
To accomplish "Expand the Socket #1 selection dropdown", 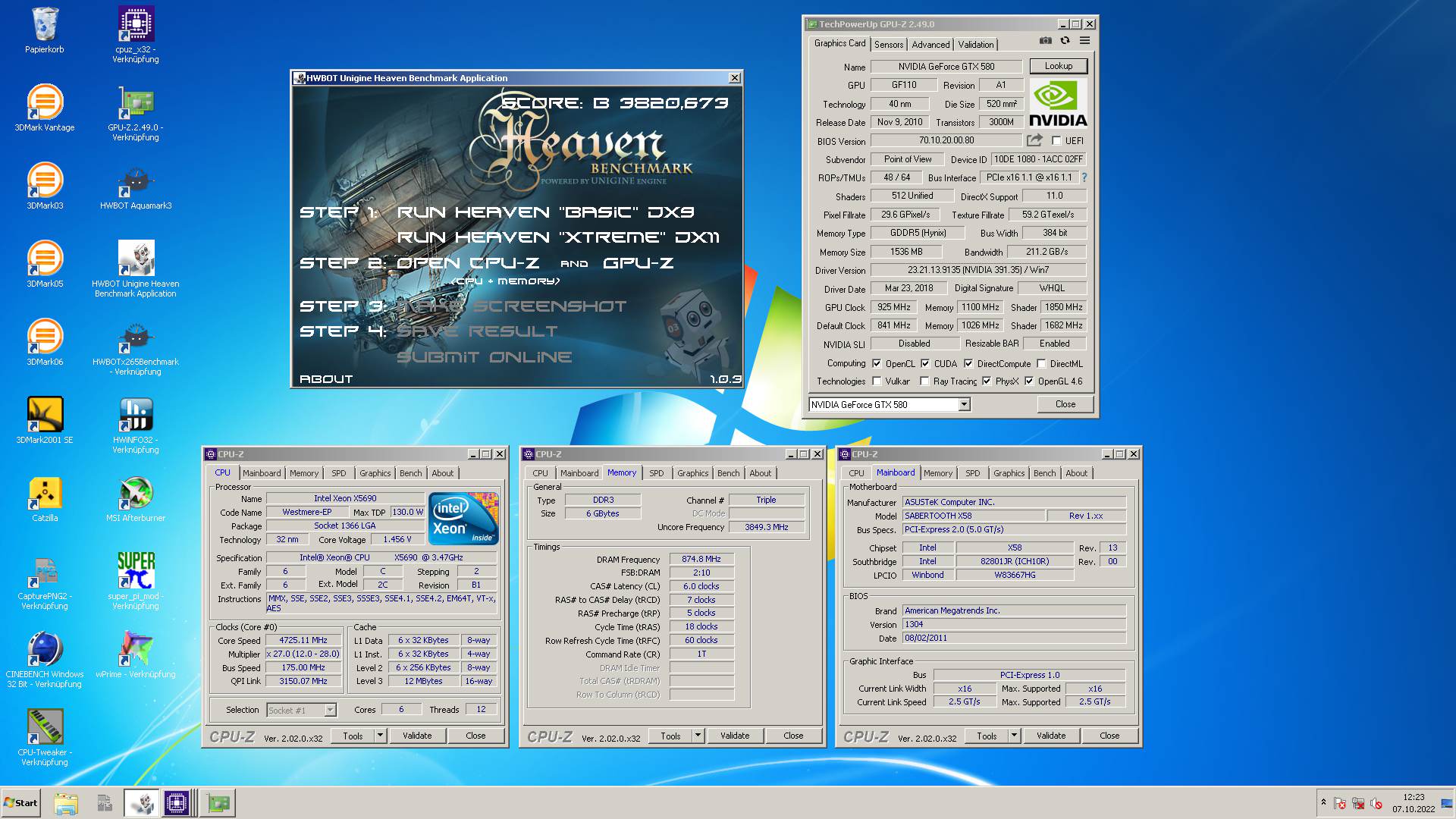I will pos(330,711).
